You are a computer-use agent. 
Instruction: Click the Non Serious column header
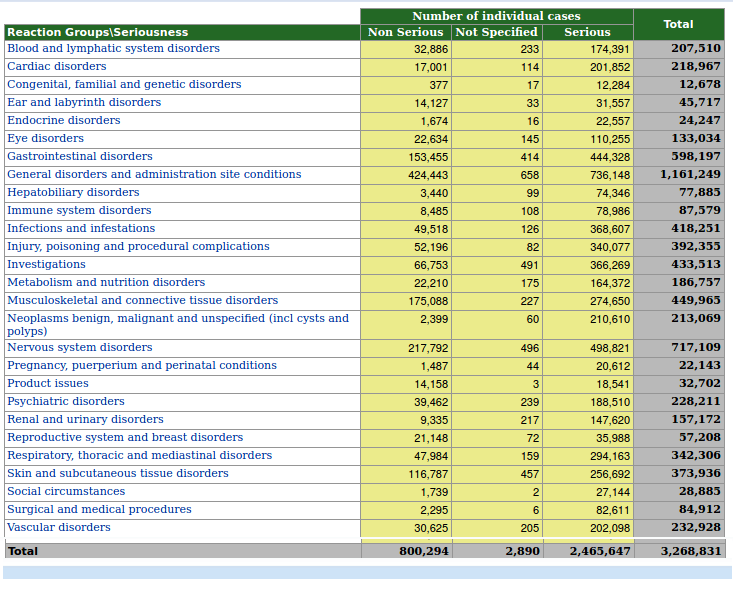pyautogui.click(x=405, y=32)
